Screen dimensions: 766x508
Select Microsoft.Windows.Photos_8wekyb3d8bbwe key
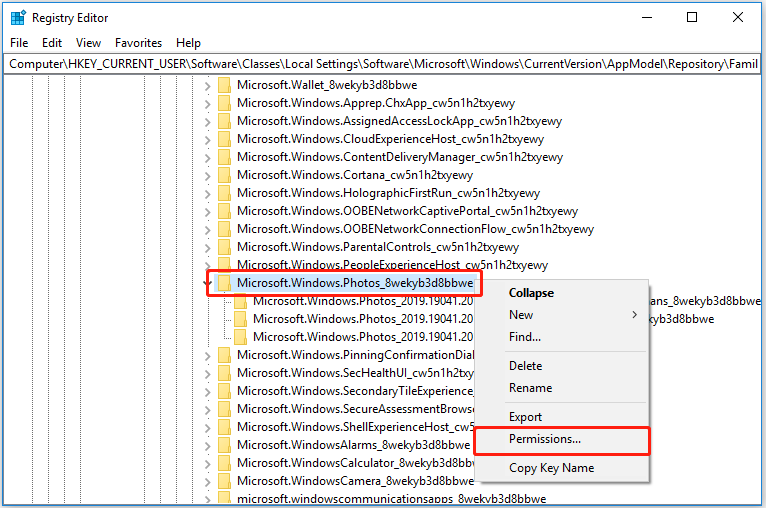355,283
